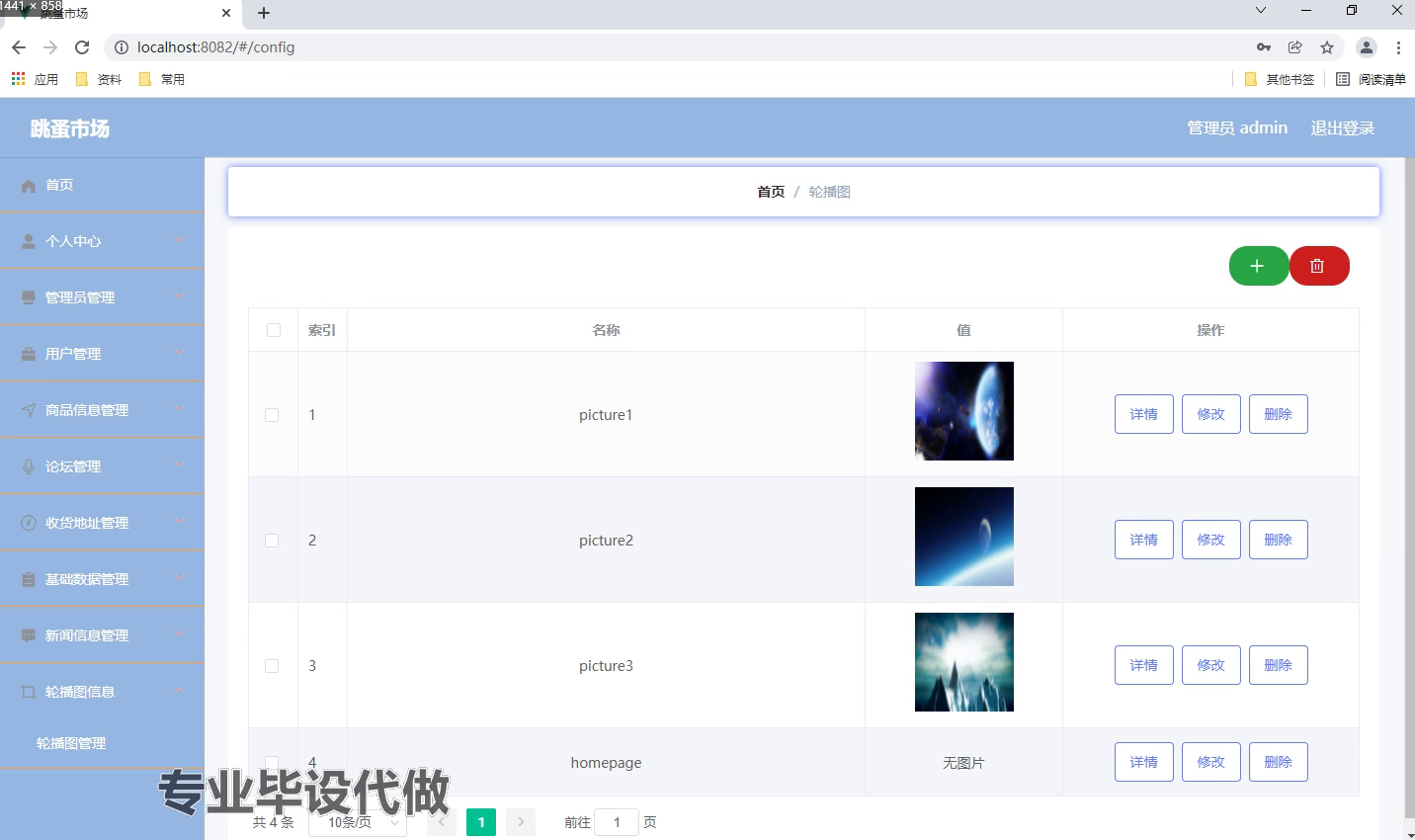Click 删除 for picture3
This screenshot has height=840, width=1415.
(x=1279, y=665)
